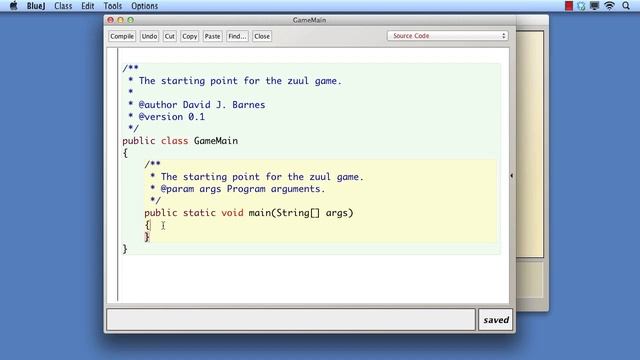Viewport: 640px width, 360px height.
Task: Click the class comment's first "The starting point" line
Action: (x=240, y=81)
